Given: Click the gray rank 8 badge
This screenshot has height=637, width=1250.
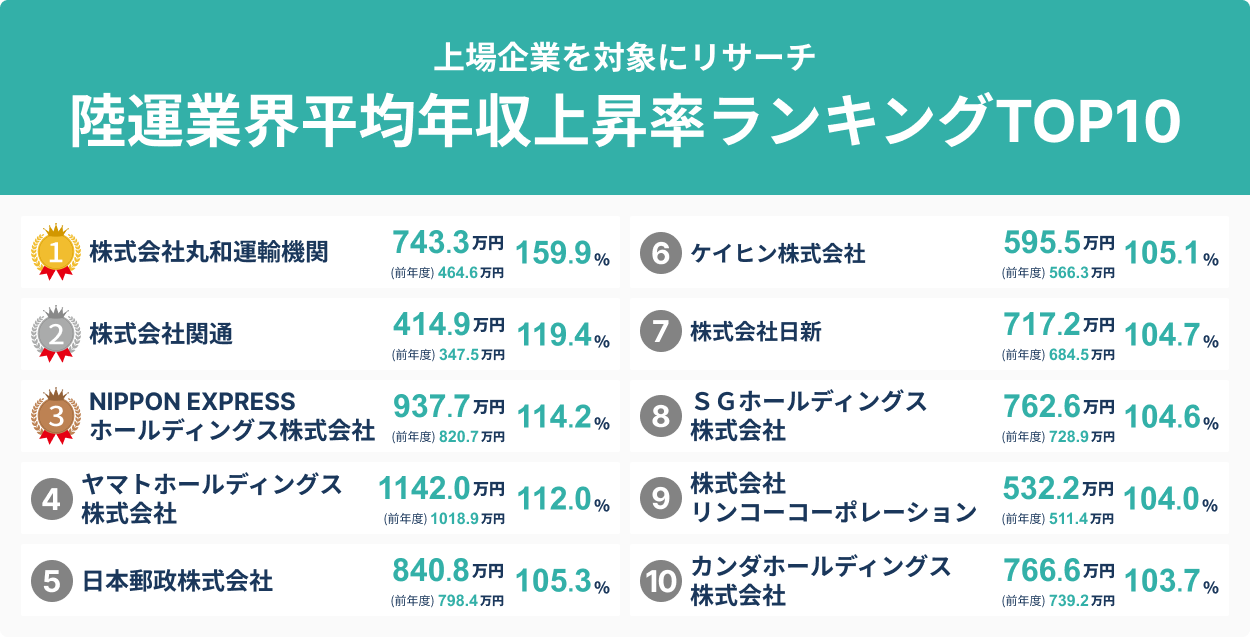Looking at the screenshot, I should coord(660,416).
